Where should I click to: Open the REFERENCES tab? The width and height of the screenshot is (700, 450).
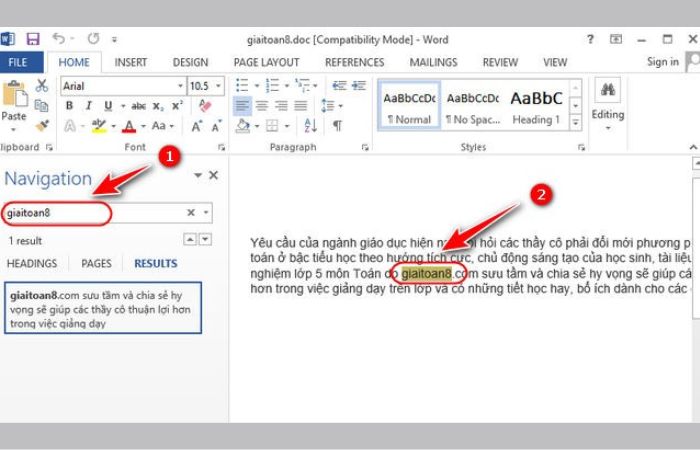click(354, 62)
